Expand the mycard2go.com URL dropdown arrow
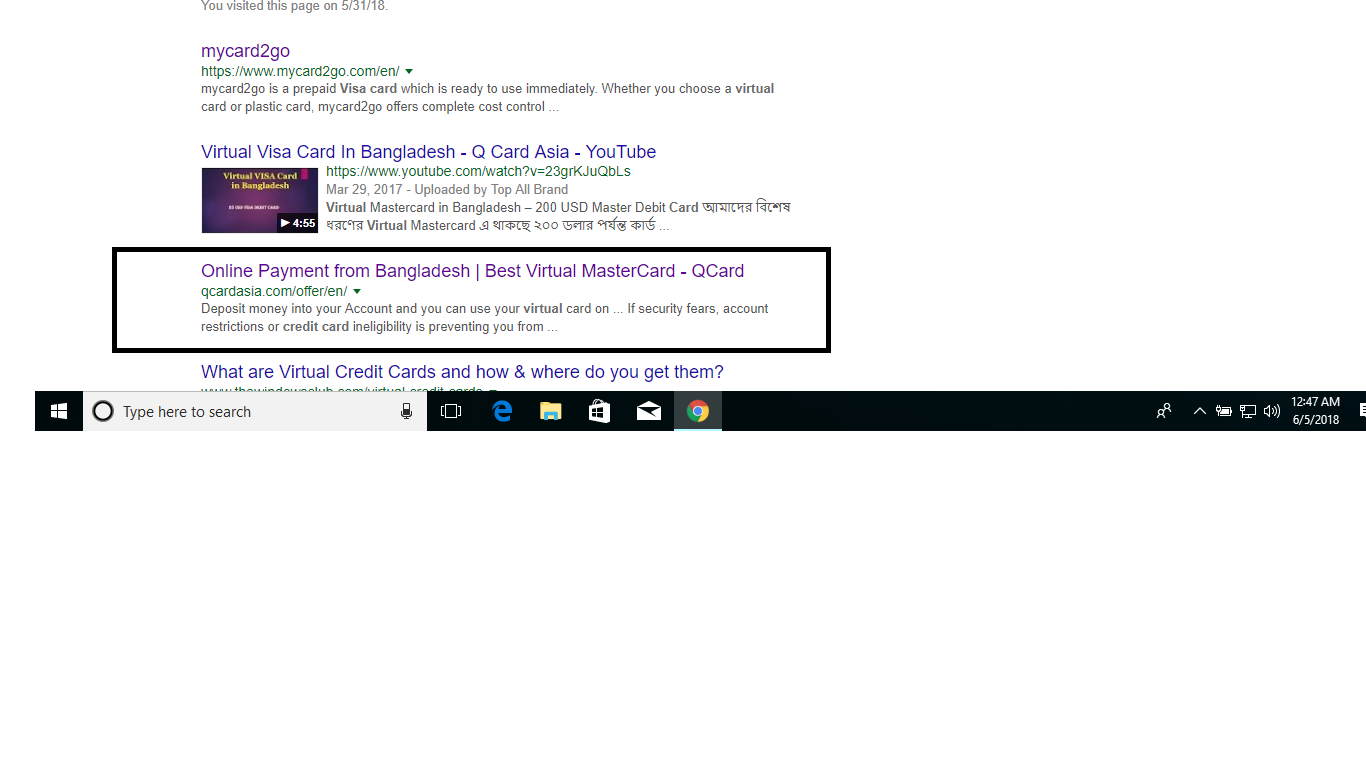 click(x=409, y=71)
